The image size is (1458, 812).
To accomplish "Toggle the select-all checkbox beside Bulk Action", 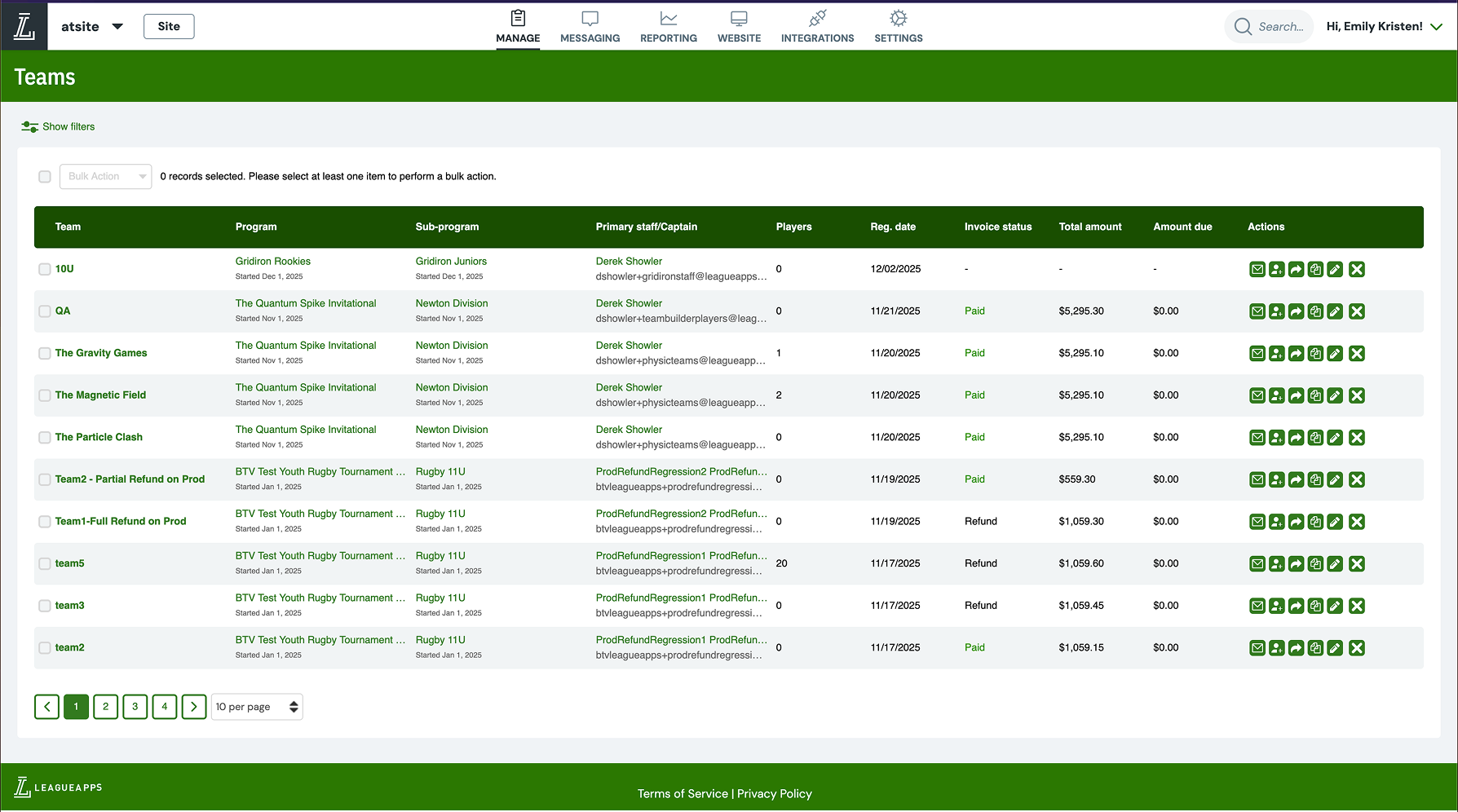I will [45, 177].
